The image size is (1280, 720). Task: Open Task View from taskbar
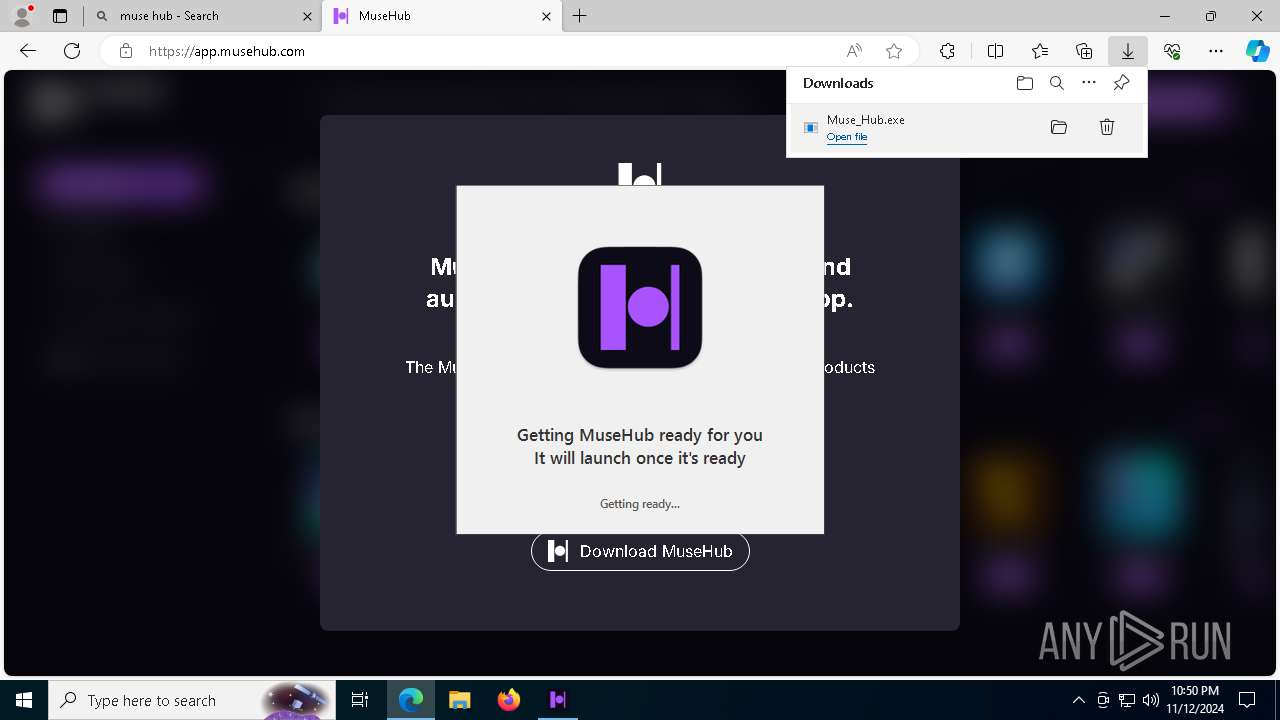pos(360,700)
